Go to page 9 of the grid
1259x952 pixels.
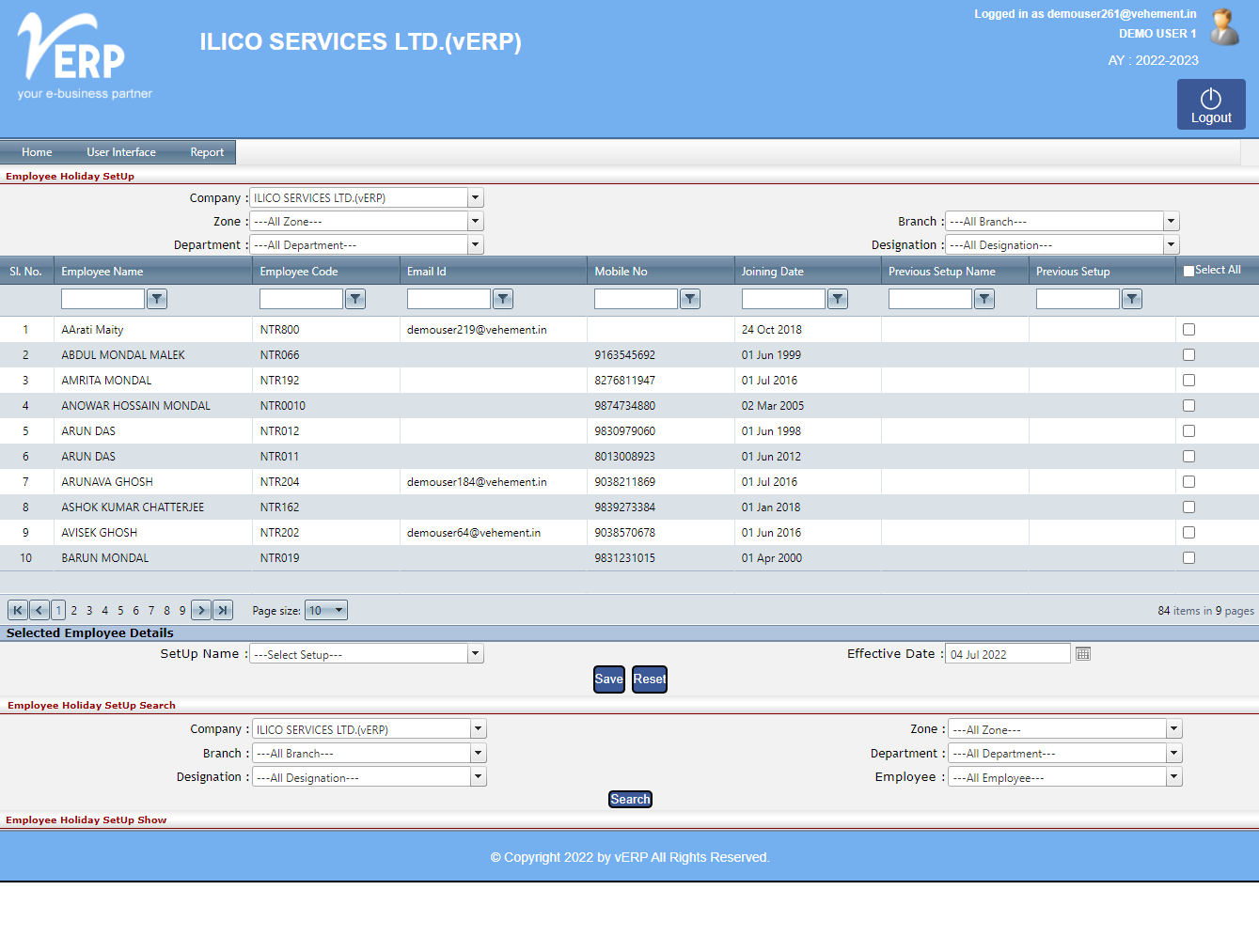pos(182,611)
